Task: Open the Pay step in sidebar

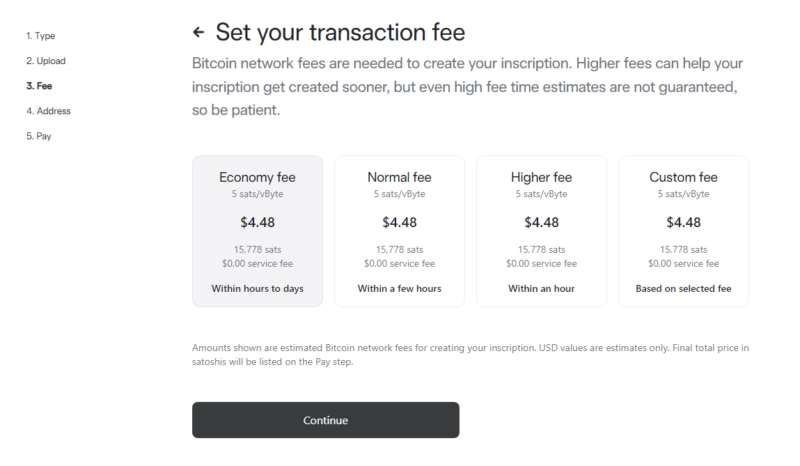Action: 38,136
